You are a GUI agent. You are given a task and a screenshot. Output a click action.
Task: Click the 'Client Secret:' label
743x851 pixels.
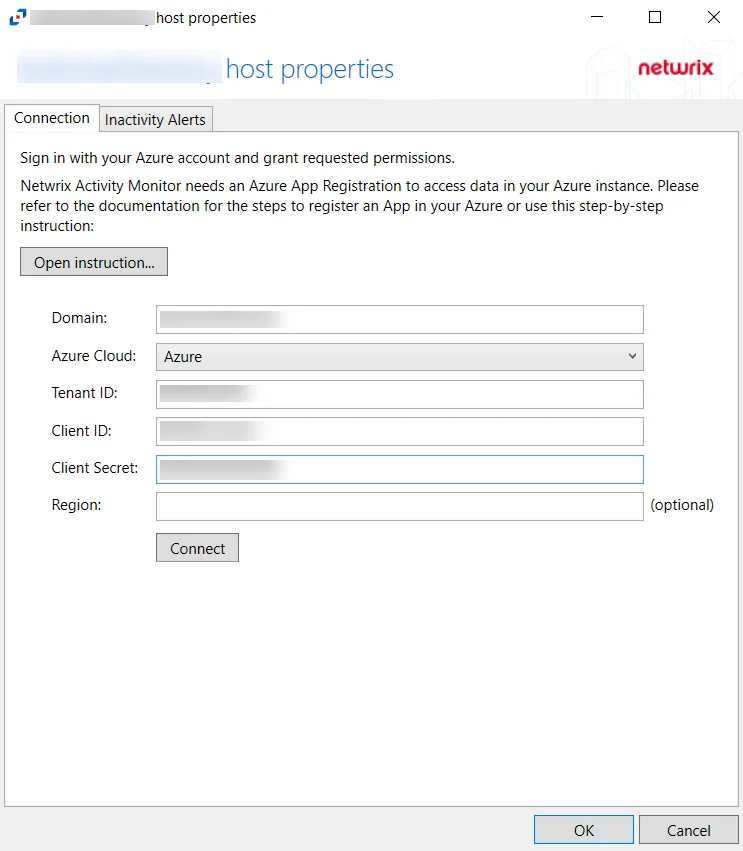click(x=95, y=467)
